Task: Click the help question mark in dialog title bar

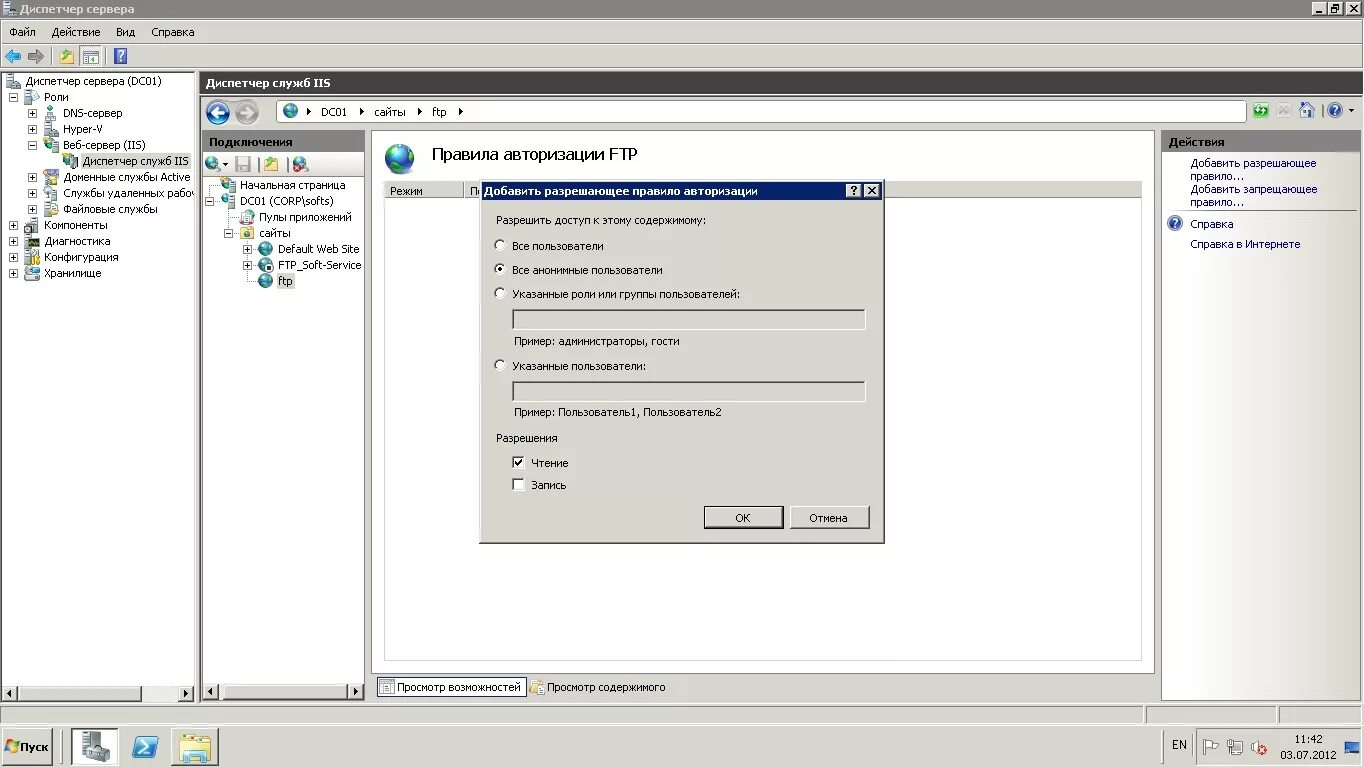Action: (x=853, y=190)
